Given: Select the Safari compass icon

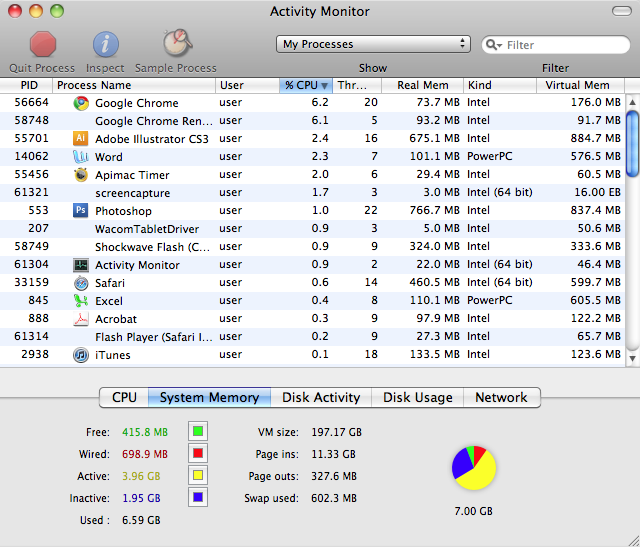Looking at the screenshot, I should point(81,283).
